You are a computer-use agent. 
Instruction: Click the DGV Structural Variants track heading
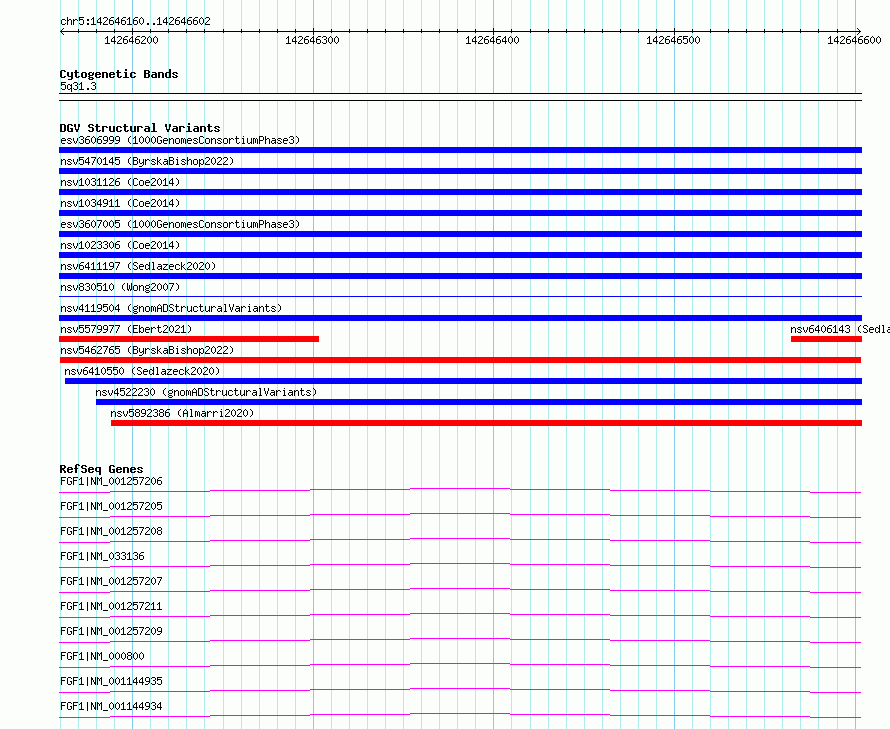(140, 128)
